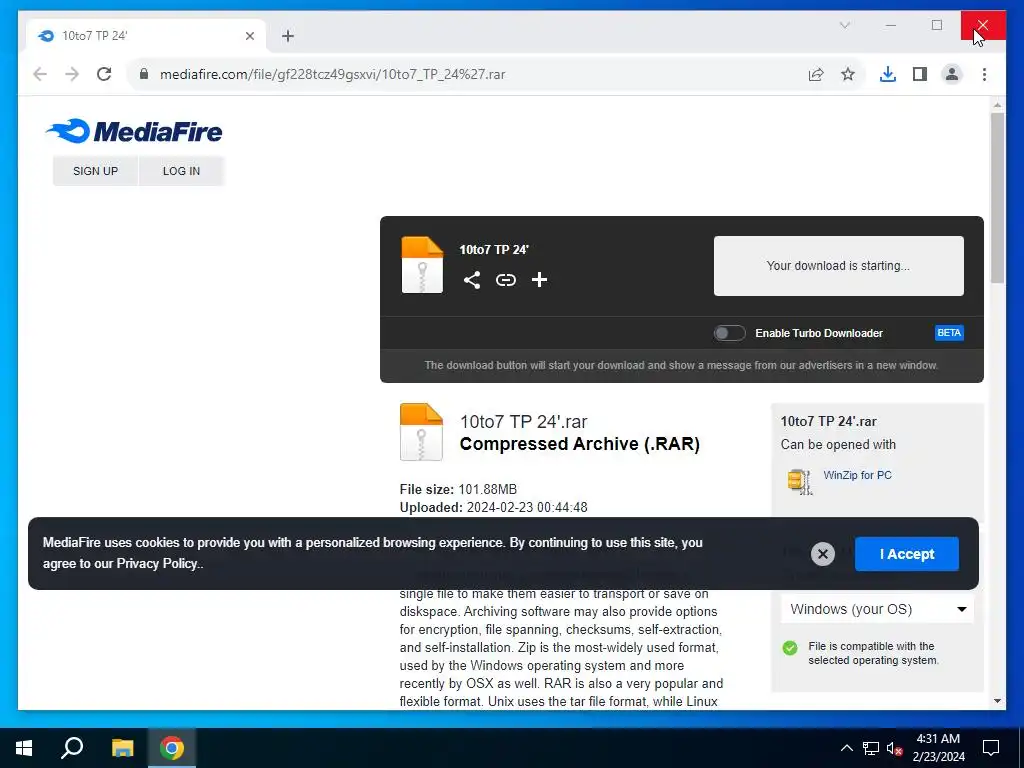Open the notification center

(991, 748)
